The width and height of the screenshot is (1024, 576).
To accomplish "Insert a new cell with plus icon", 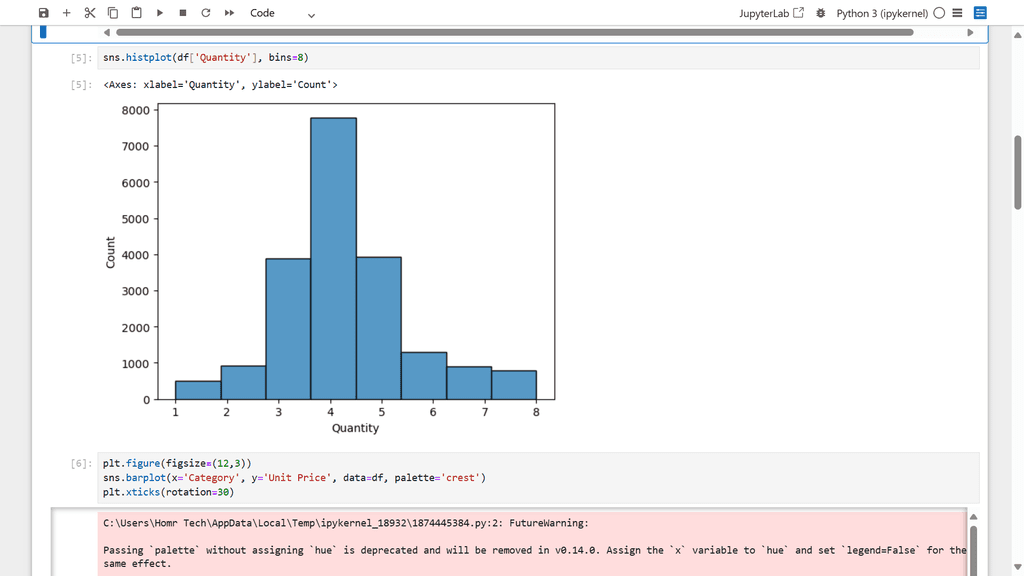I will 67,13.
